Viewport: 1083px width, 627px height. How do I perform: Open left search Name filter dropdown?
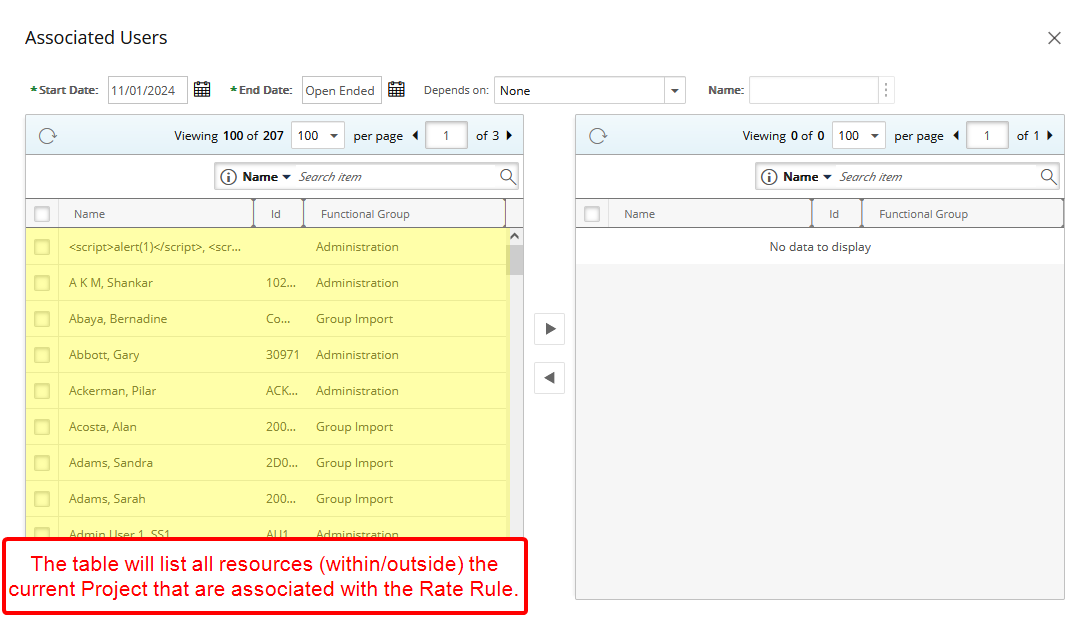(x=267, y=177)
